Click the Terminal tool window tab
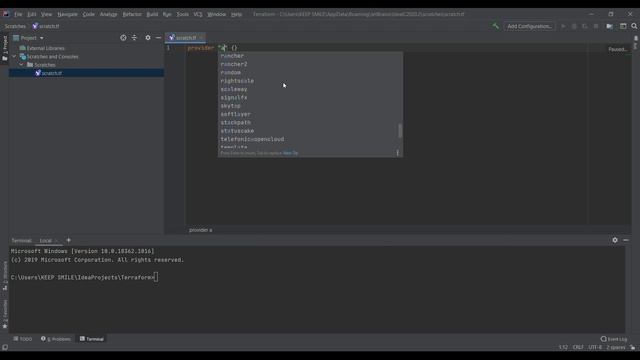 (92, 339)
